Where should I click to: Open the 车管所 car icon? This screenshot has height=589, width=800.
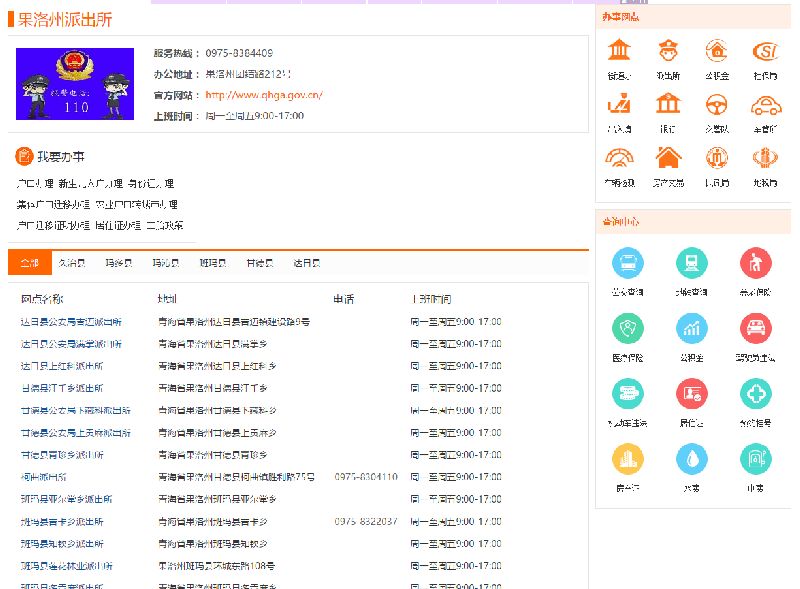pos(765,105)
